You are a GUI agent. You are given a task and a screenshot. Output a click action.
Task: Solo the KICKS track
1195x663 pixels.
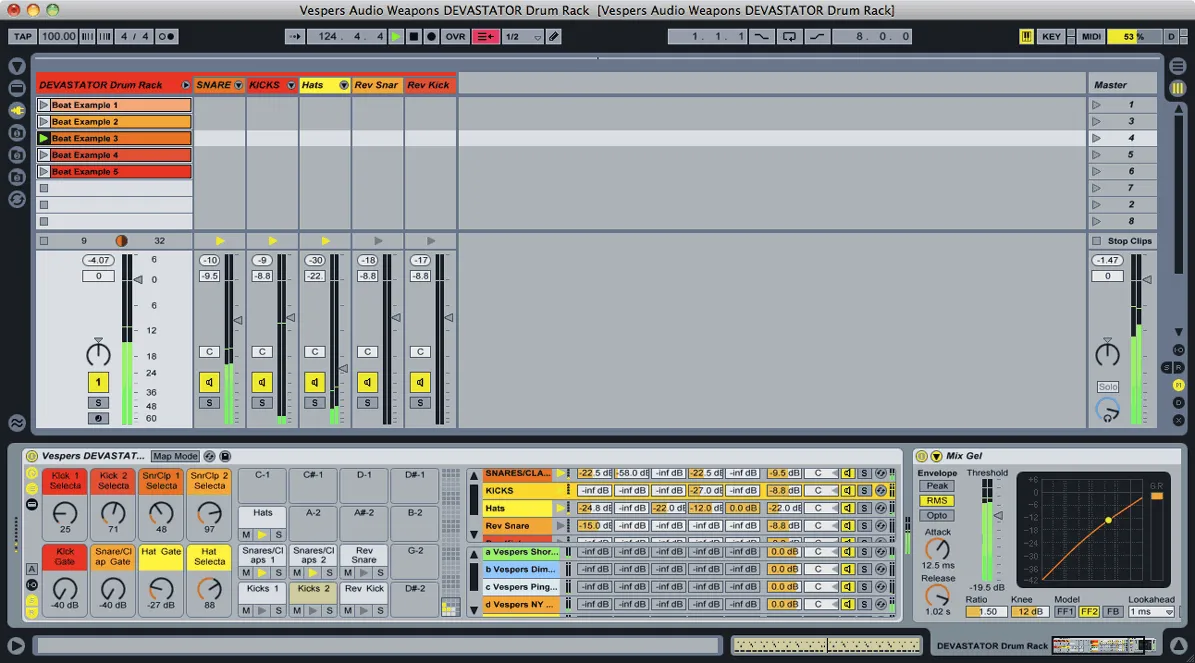click(261, 402)
